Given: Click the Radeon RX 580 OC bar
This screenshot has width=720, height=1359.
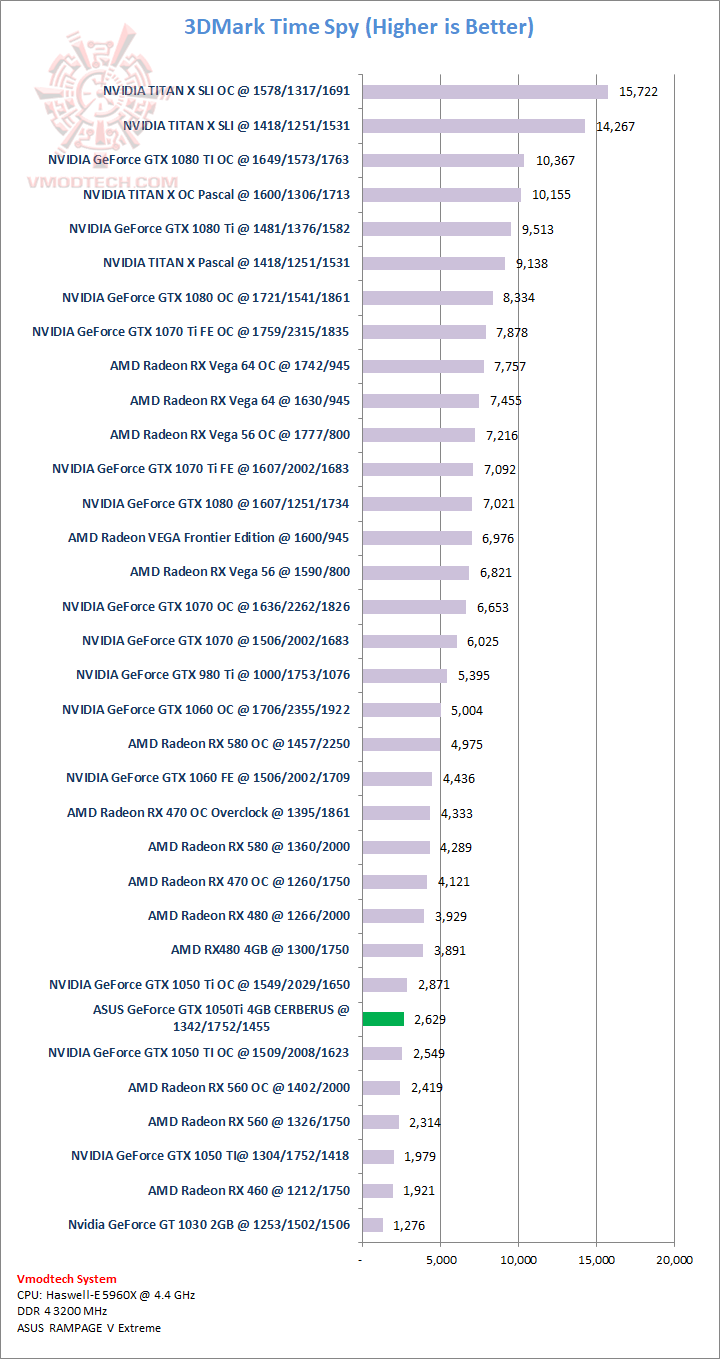Looking at the screenshot, I should tap(401, 744).
